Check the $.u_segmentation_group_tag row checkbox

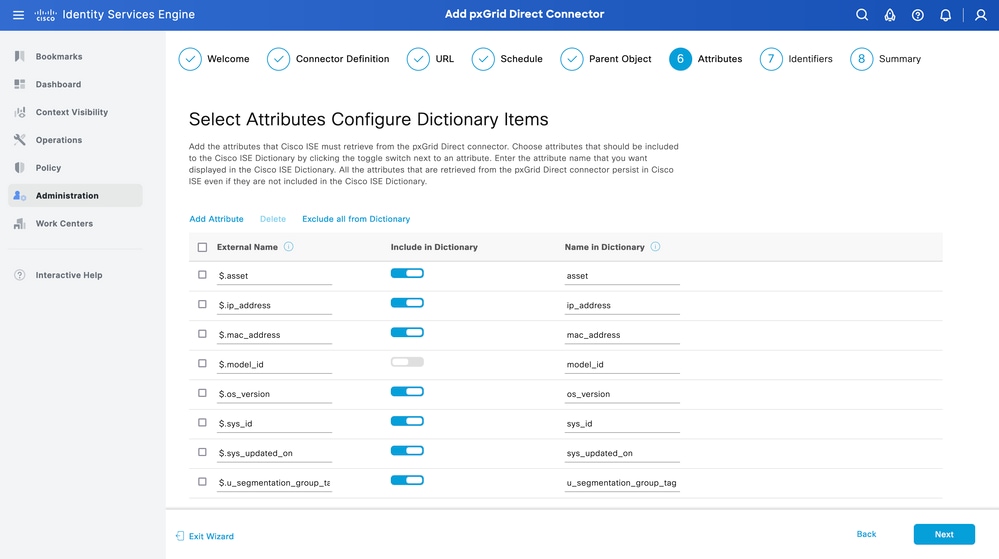(202, 482)
